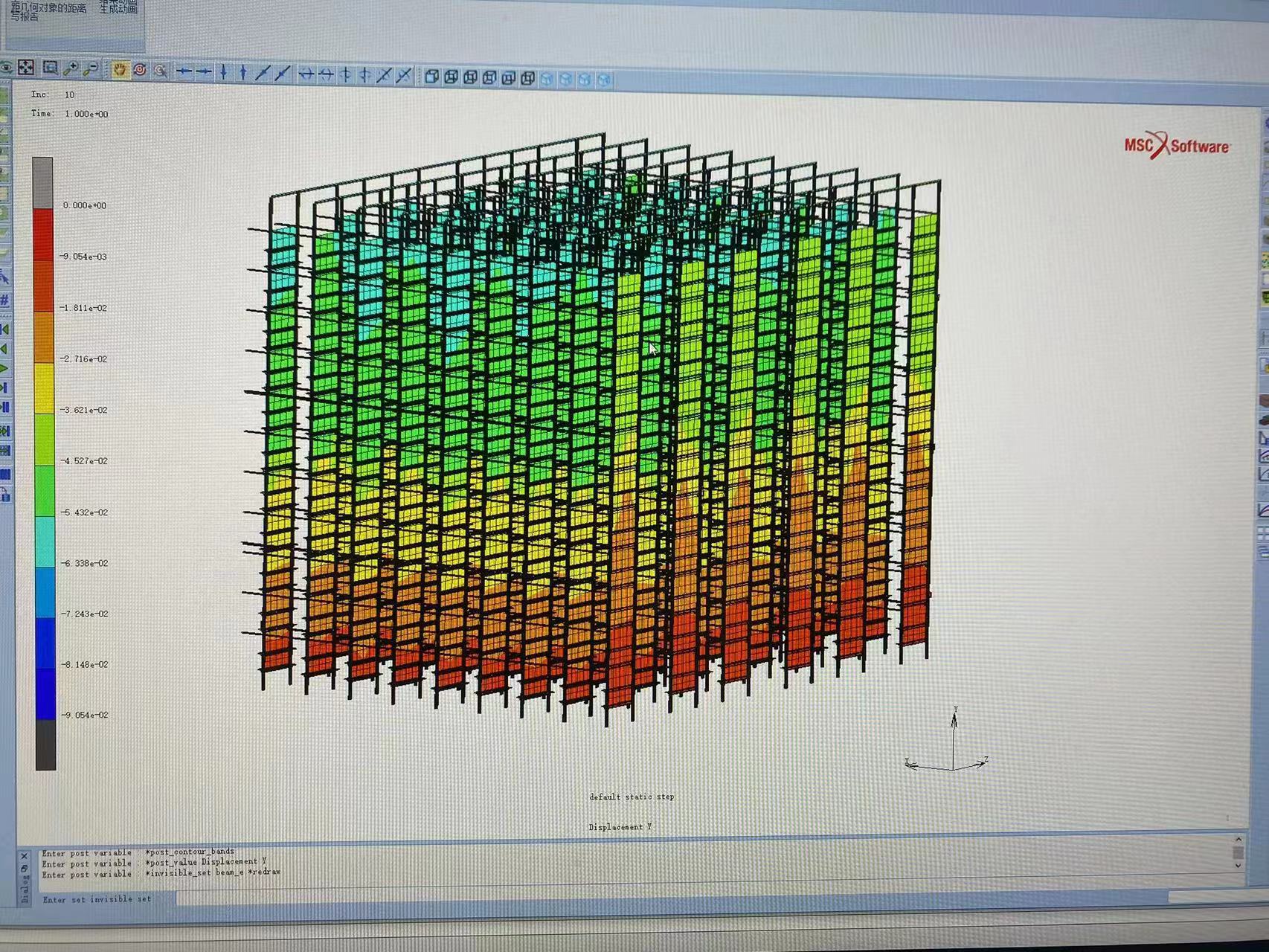
Task: Click the hash number icon in left sidebar
Action: (x=4, y=300)
